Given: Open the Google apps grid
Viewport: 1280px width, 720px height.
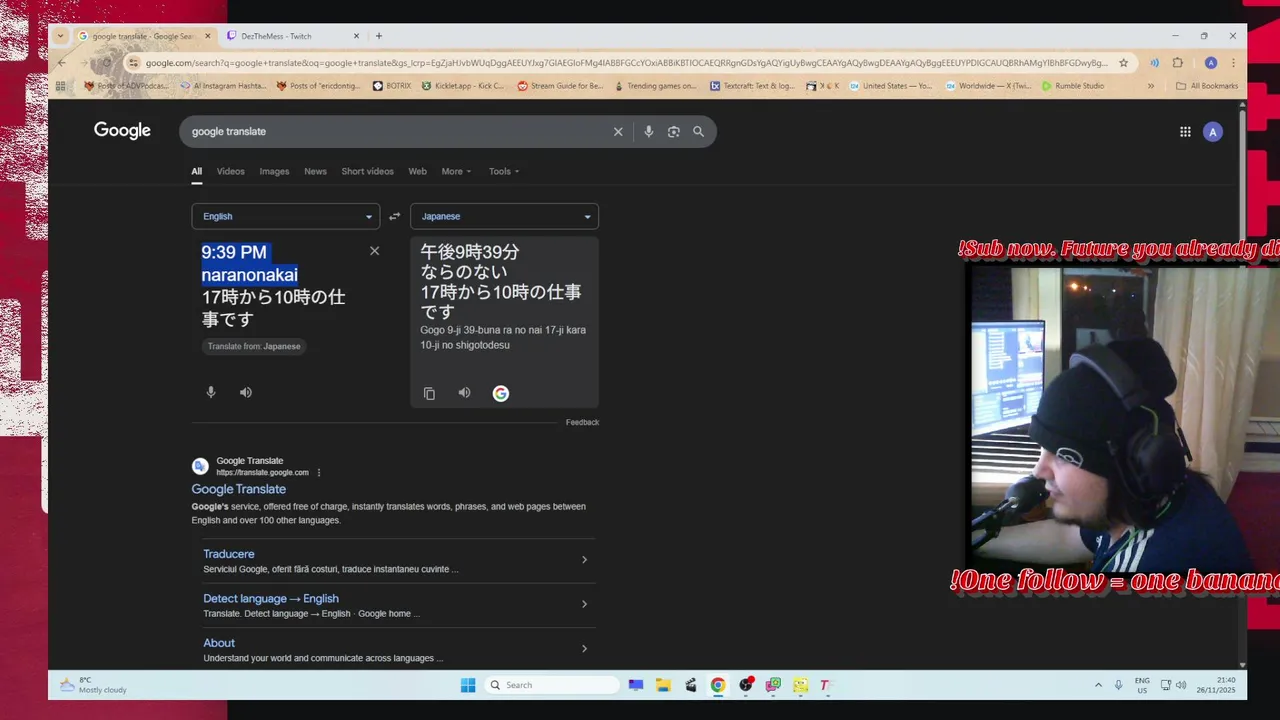Looking at the screenshot, I should point(1185,131).
